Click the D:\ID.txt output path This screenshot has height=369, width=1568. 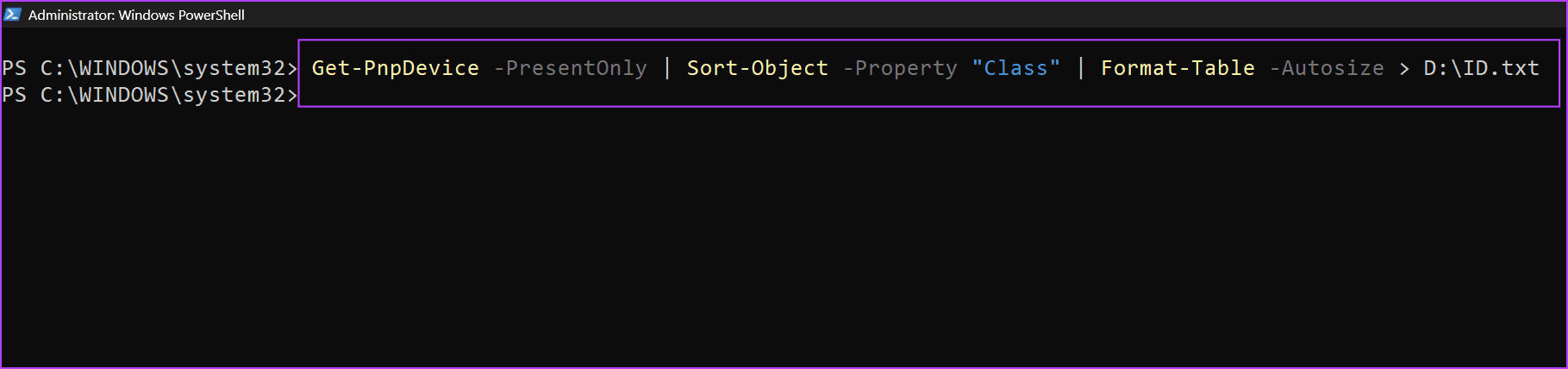point(1481,68)
